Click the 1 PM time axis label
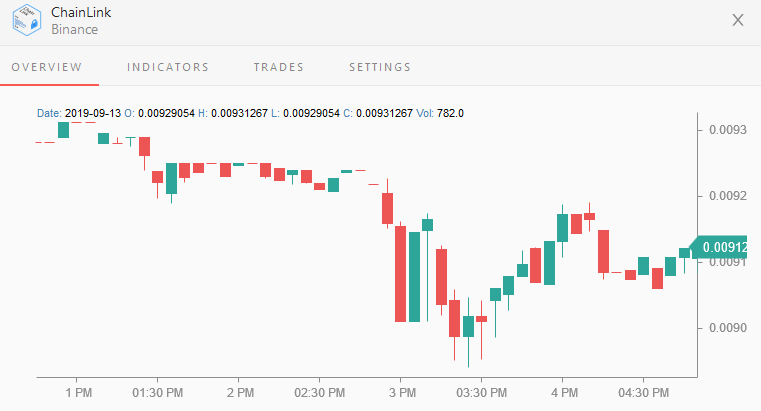 tap(79, 393)
